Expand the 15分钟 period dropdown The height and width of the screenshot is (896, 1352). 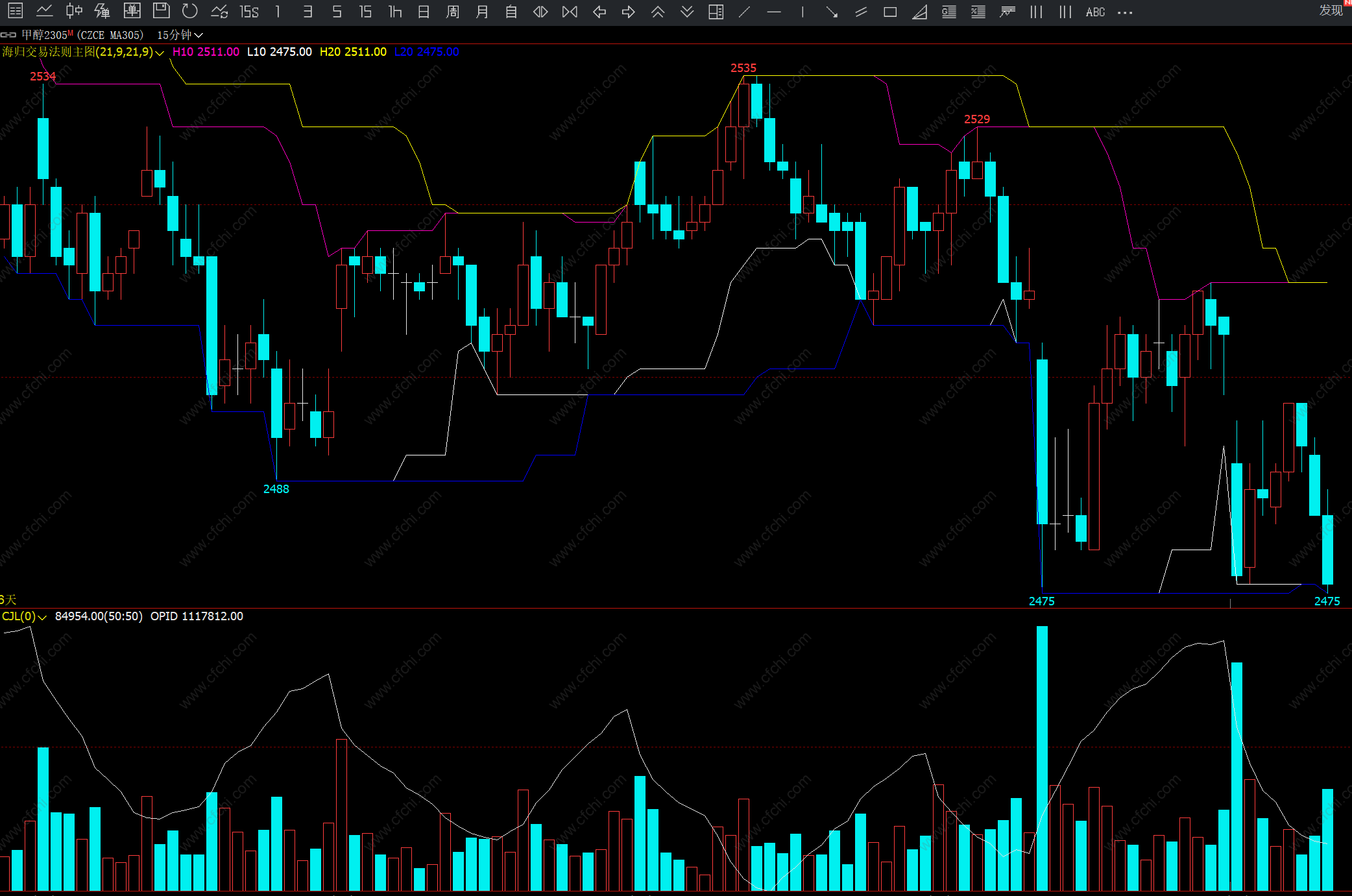[199, 35]
